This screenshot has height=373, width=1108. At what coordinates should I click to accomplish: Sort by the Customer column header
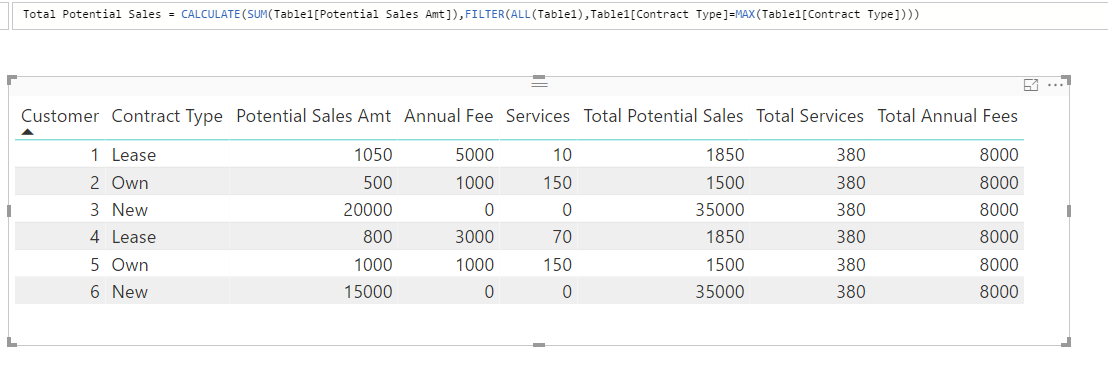[x=60, y=116]
